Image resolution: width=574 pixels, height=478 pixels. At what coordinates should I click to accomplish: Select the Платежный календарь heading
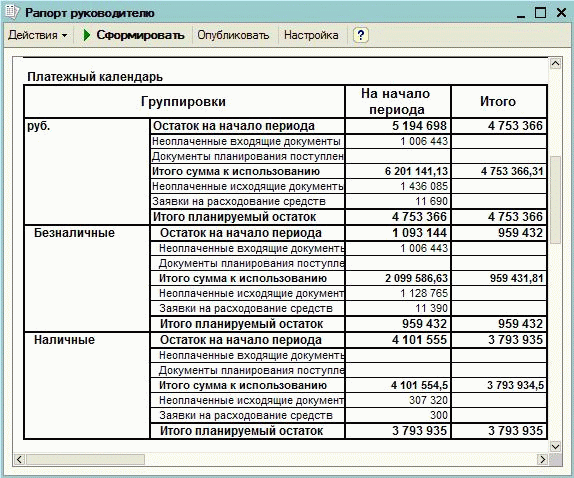tap(95, 77)
